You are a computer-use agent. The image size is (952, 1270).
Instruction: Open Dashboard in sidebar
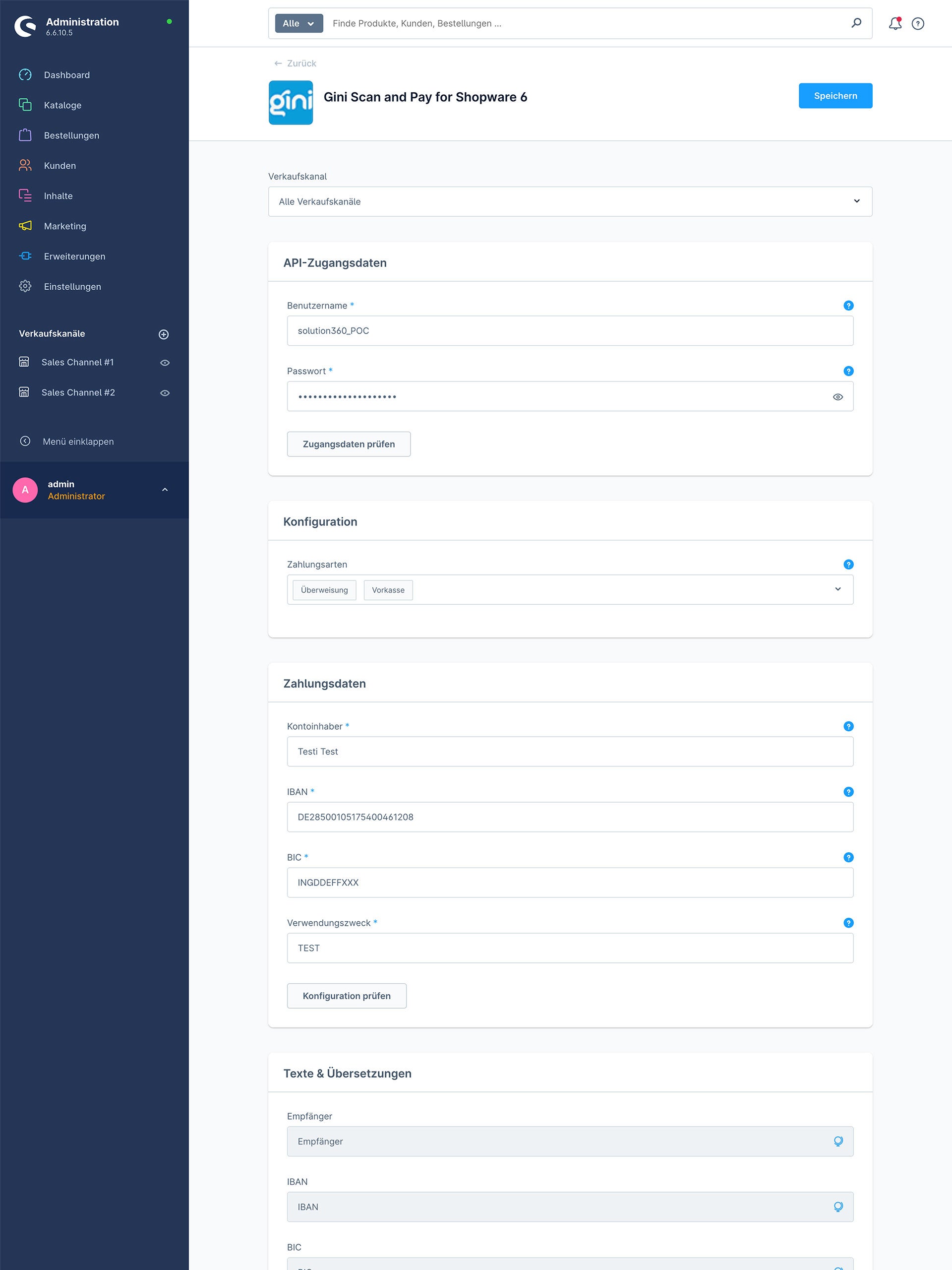point(66,74)
